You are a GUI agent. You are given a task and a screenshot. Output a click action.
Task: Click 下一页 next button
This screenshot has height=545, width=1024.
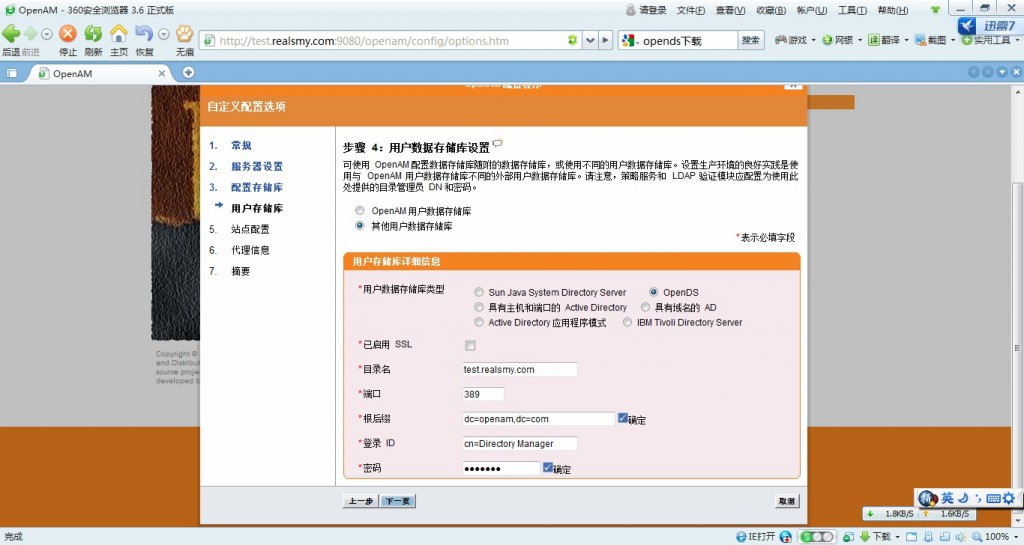(398, 501)
